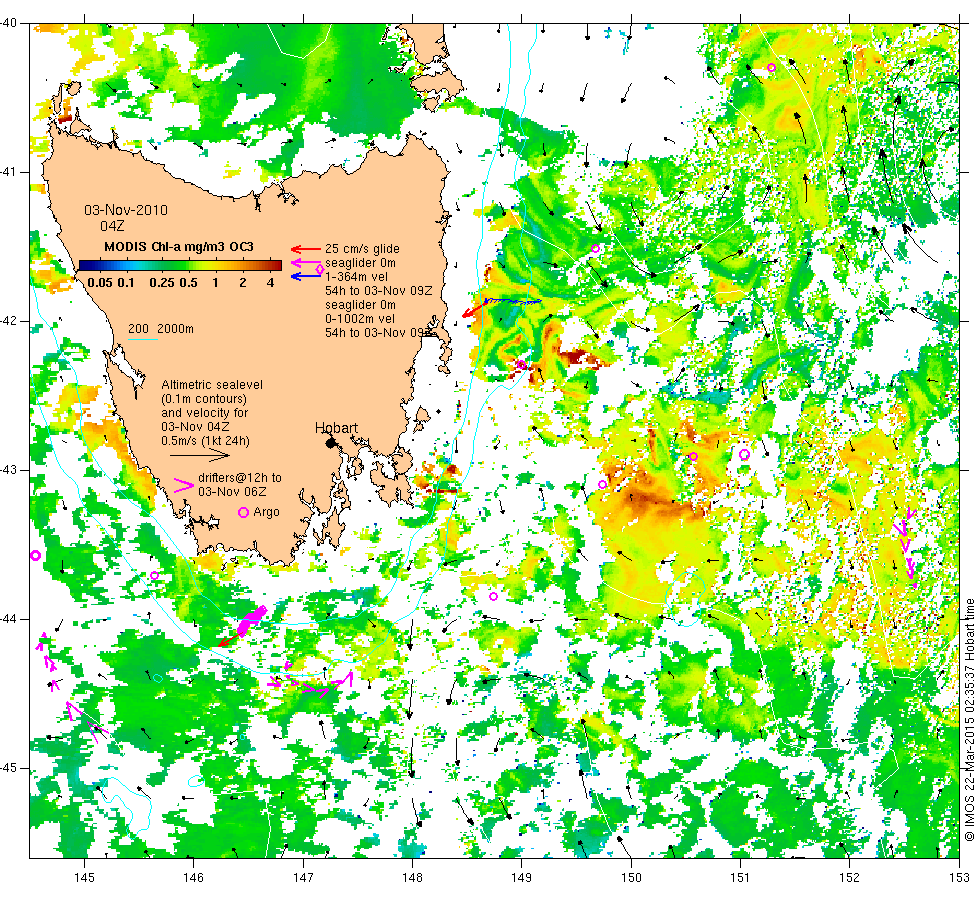
Task: Click the 147 longitude axis label
Action: coord(303,878)
